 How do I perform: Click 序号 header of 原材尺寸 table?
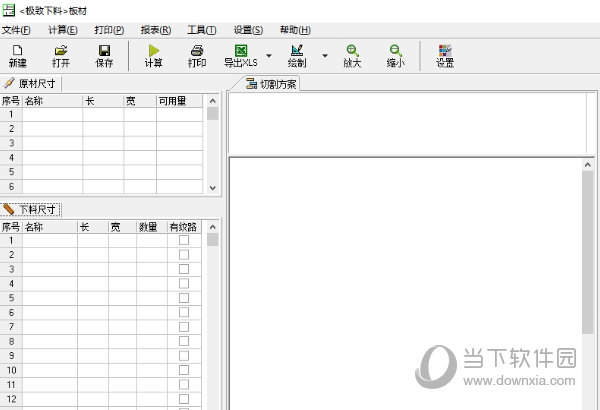(x=11, y=101)
